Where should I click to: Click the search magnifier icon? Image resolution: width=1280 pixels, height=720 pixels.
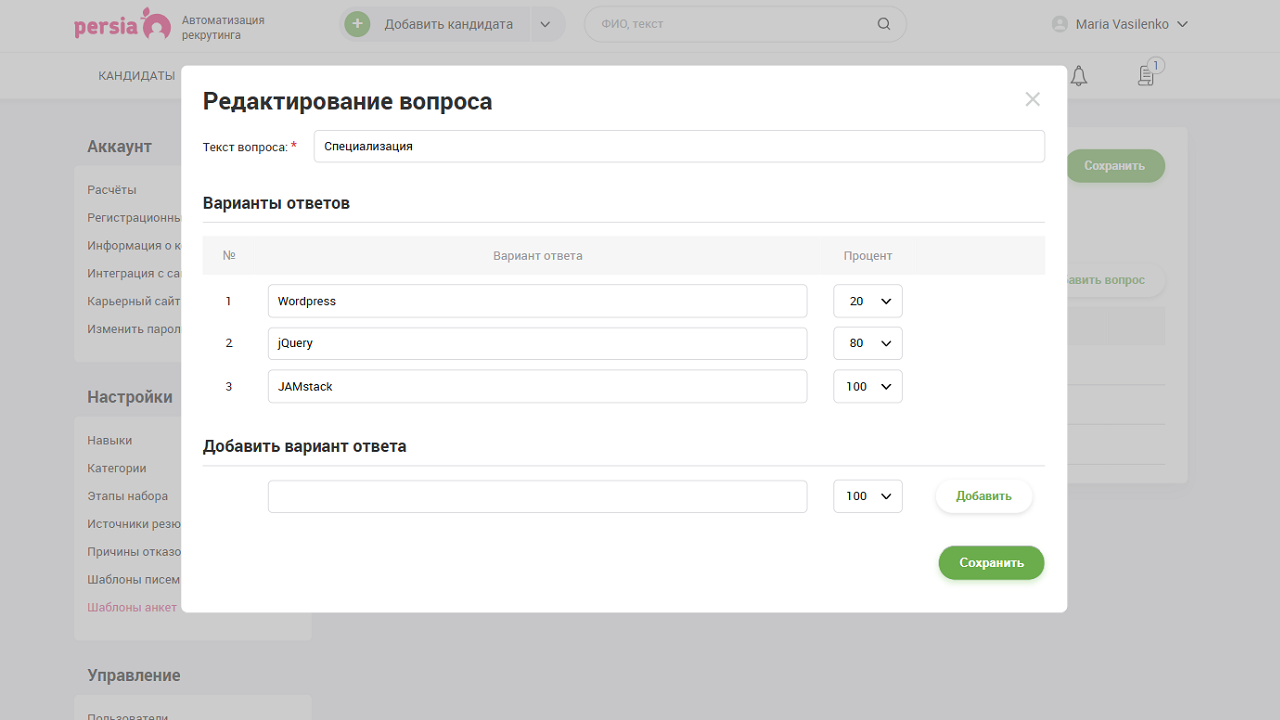pos(883,24)
